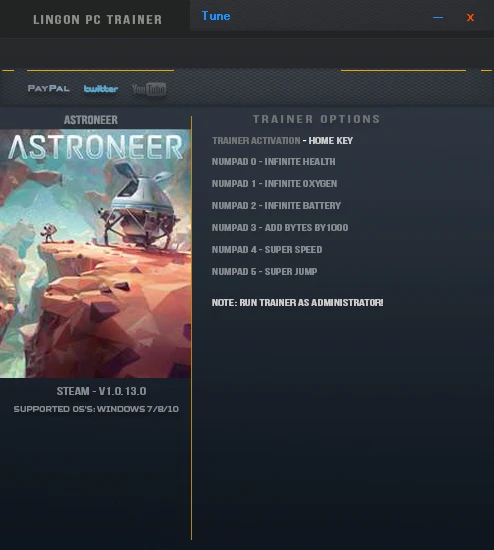Select Numpad 1 - Infinite Oxygen option

point(274,184)
